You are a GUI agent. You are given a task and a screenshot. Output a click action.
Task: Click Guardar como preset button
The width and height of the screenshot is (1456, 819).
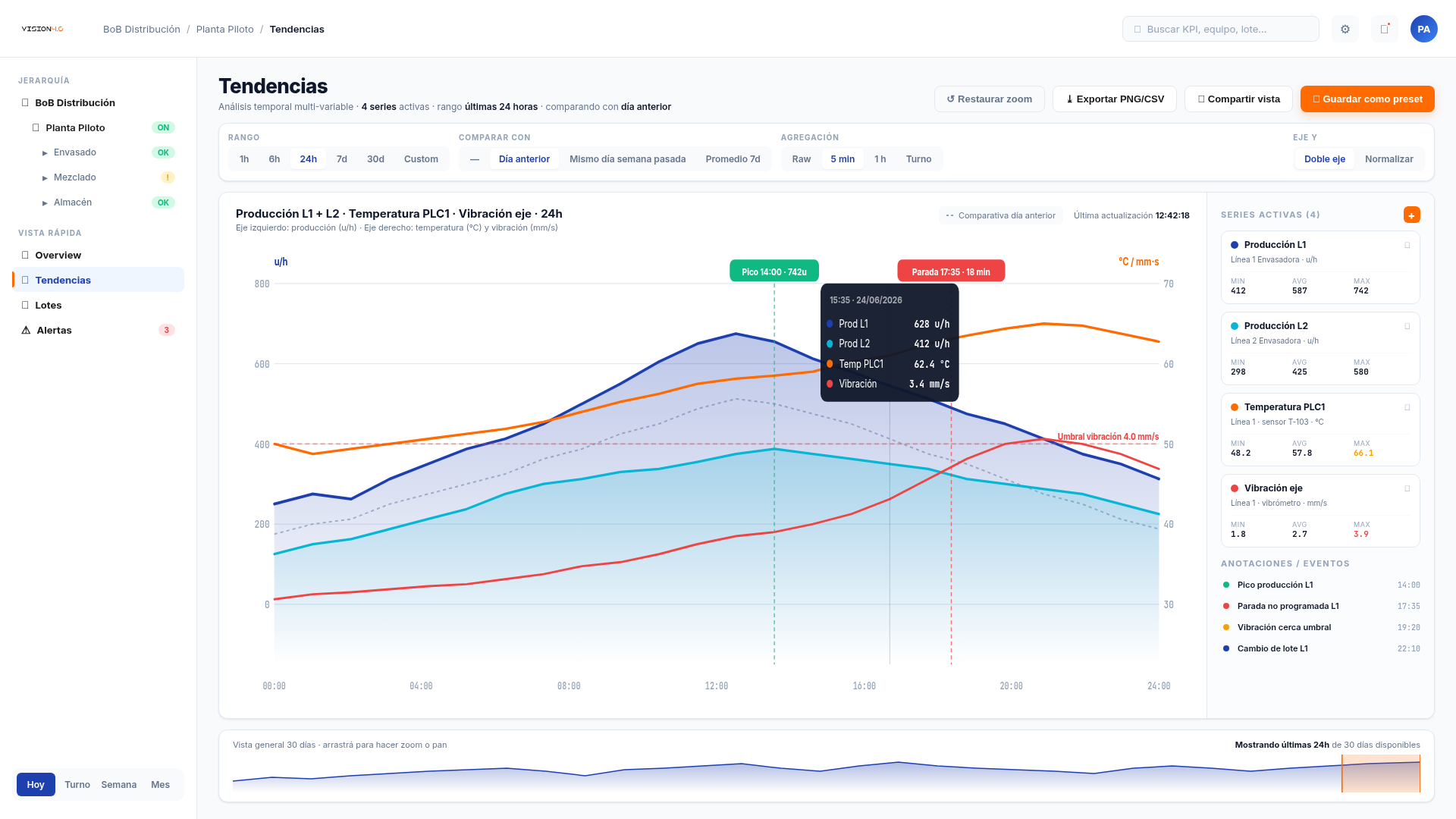point(1367,99)
